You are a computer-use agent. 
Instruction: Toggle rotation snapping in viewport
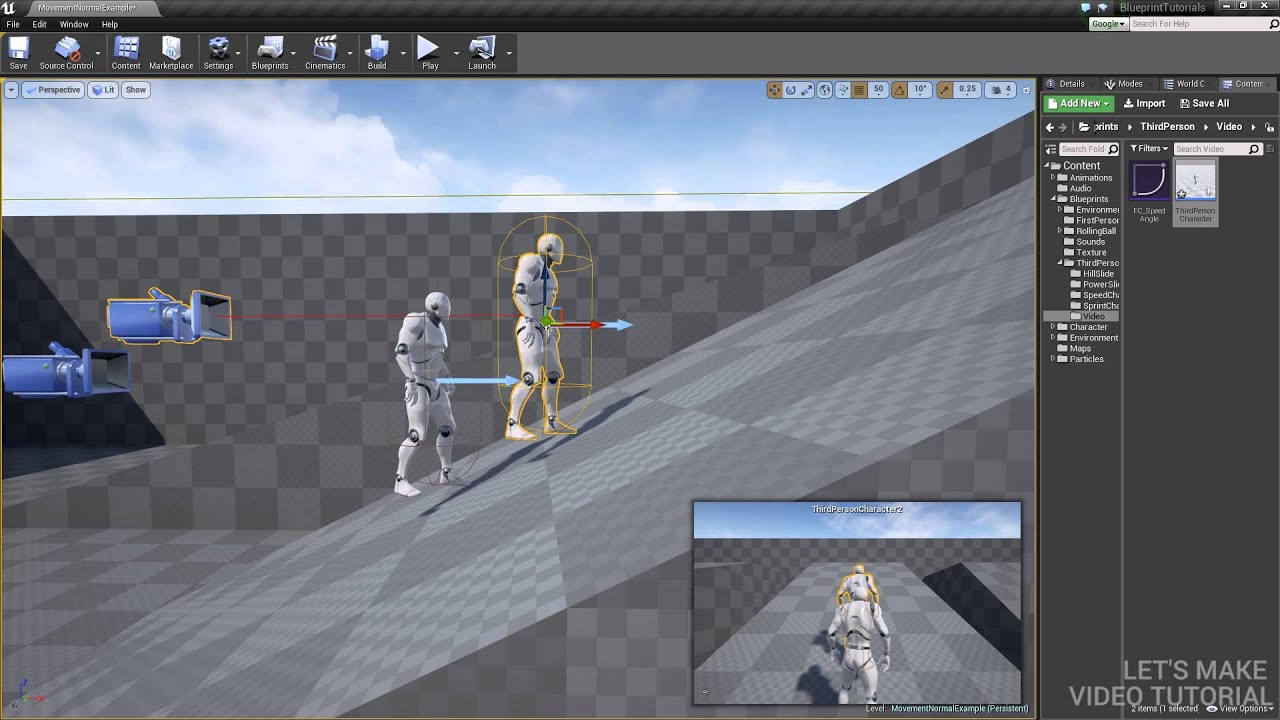pos(899,90)
